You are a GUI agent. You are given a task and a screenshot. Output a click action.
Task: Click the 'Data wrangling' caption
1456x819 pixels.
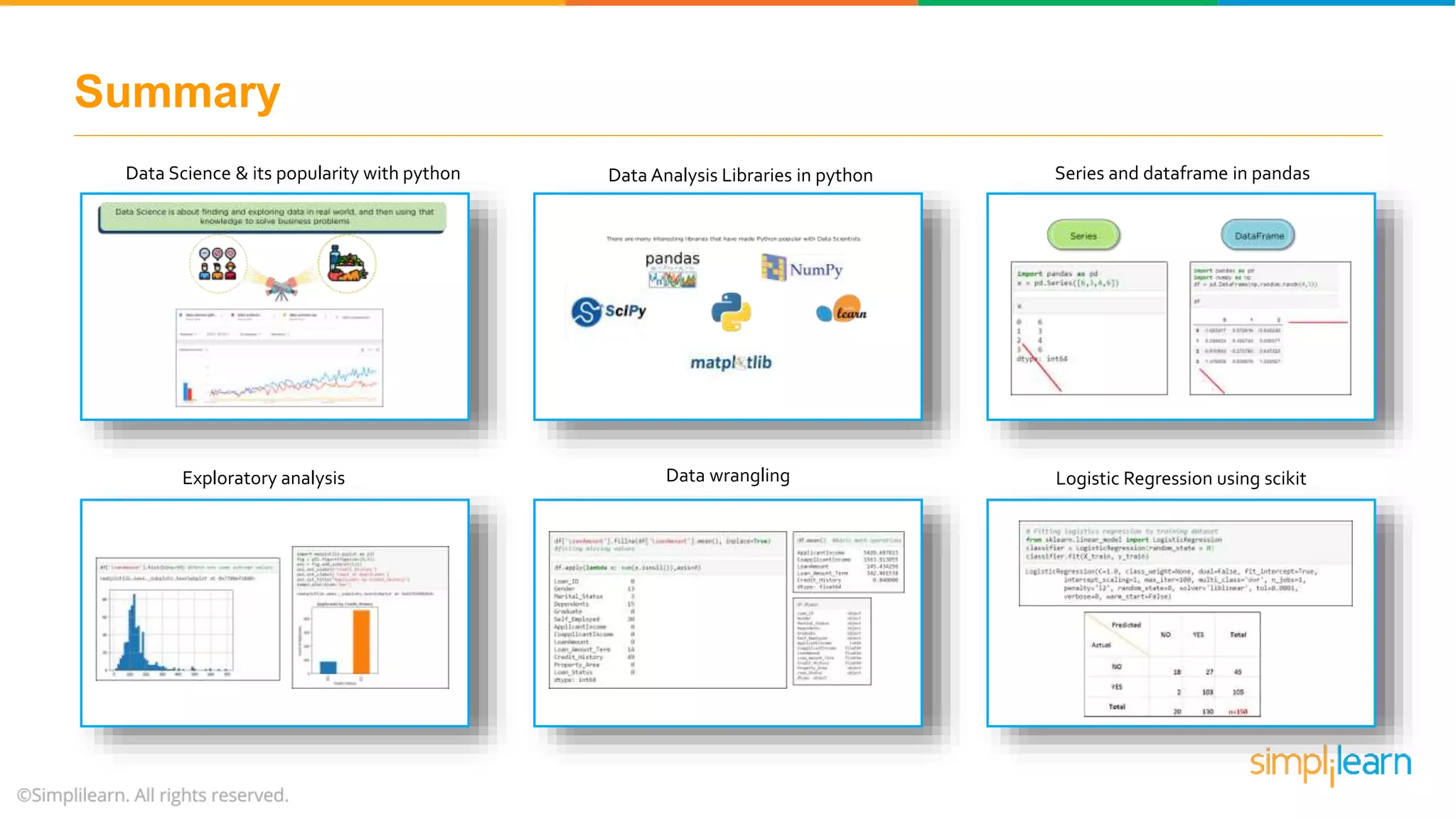coord(728,476)
